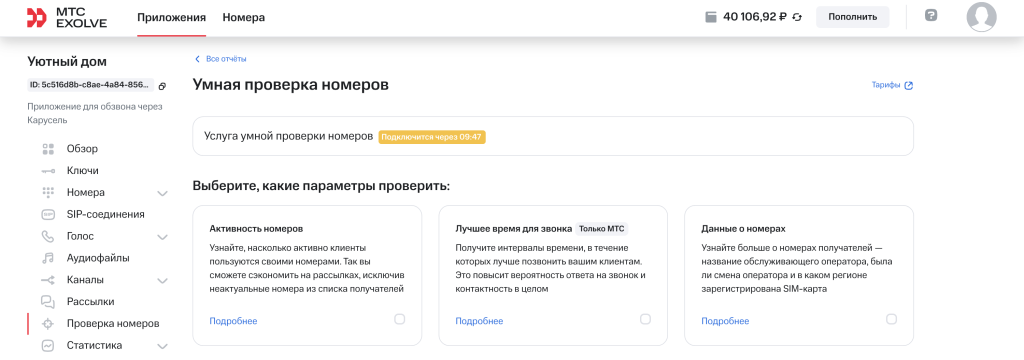Click the Лучшее время для звонка title

click(514, 229)
